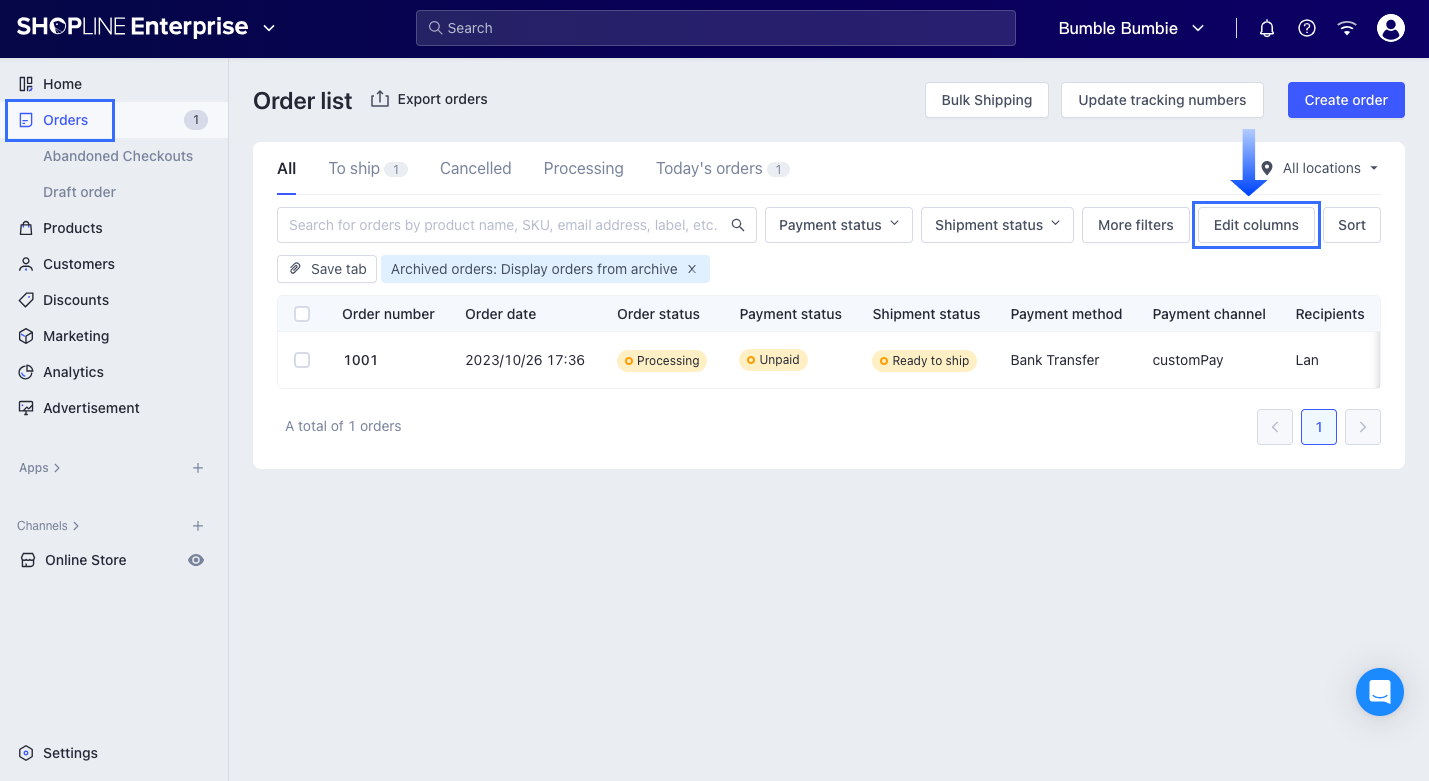Remove the Archived orders filter tag
Image resolution: width=1429 pixels, height=781 pixels.
point(692,269)
